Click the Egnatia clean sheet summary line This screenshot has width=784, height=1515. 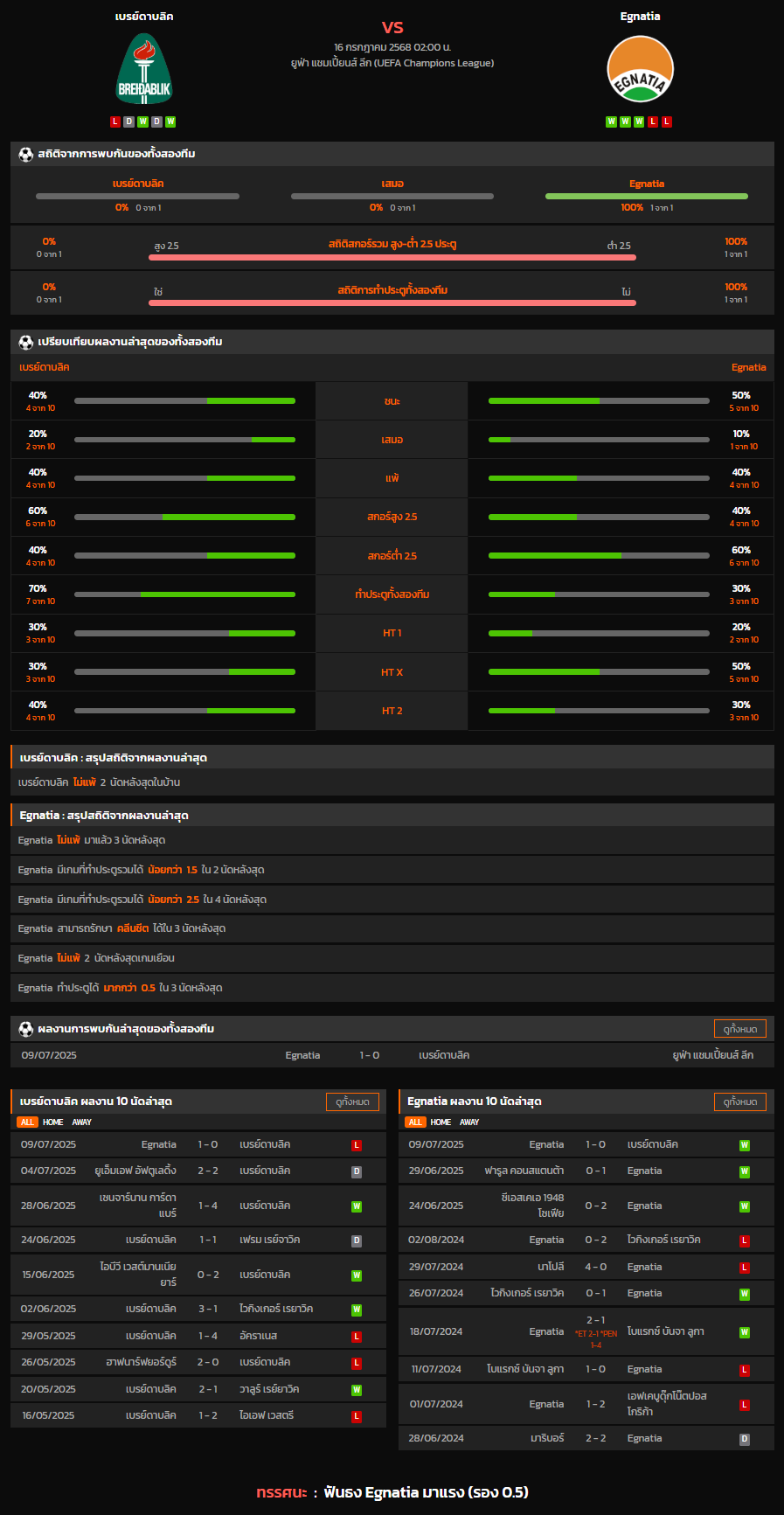[392, 928]
